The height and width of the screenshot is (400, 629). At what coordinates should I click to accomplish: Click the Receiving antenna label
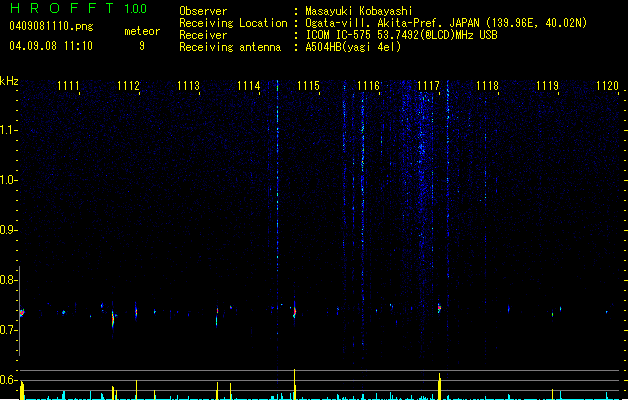(230, 47)
